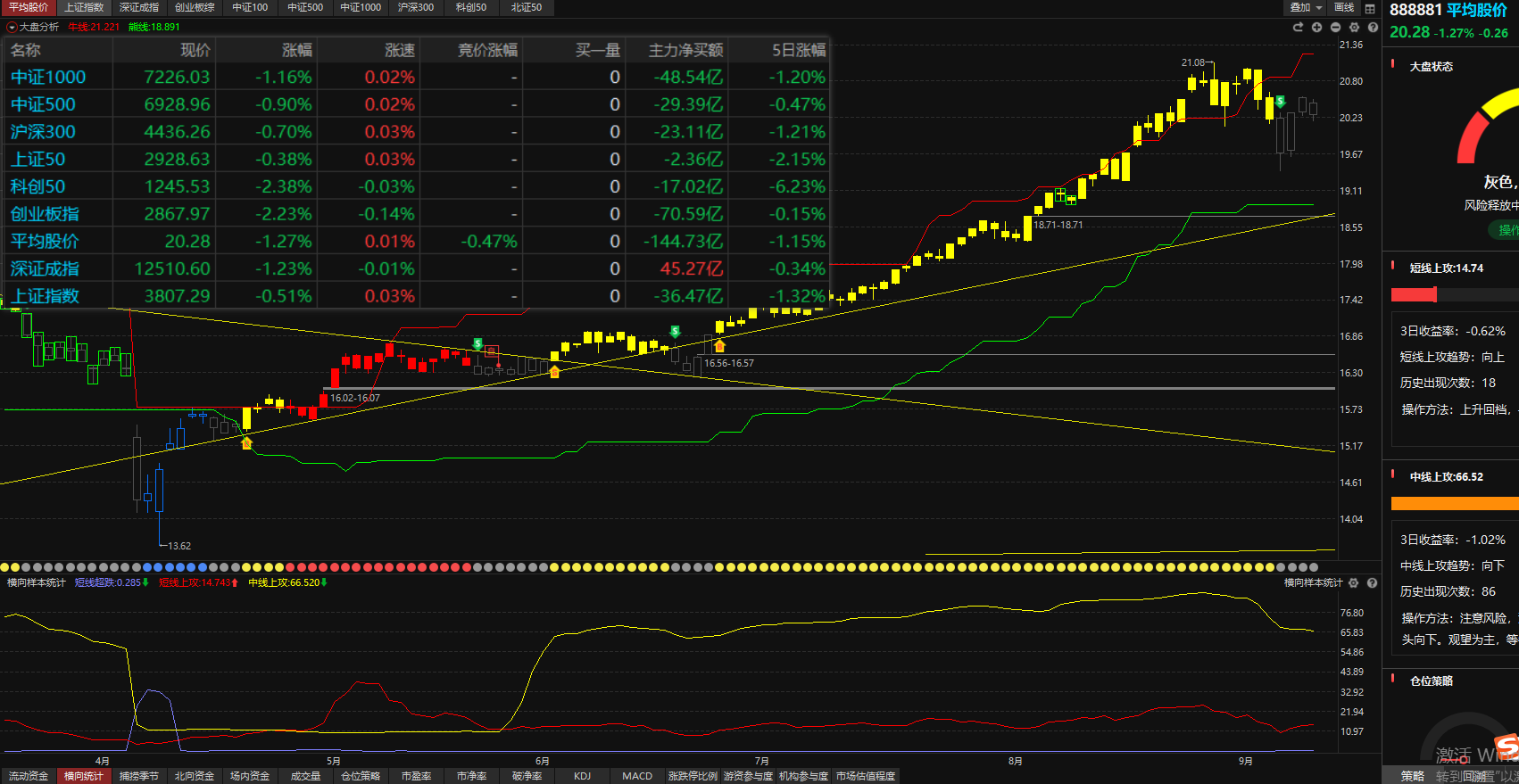Click the 大盘状态 gauge dial
Viewport: 1519px width, 784px height.
(1489, 125)
